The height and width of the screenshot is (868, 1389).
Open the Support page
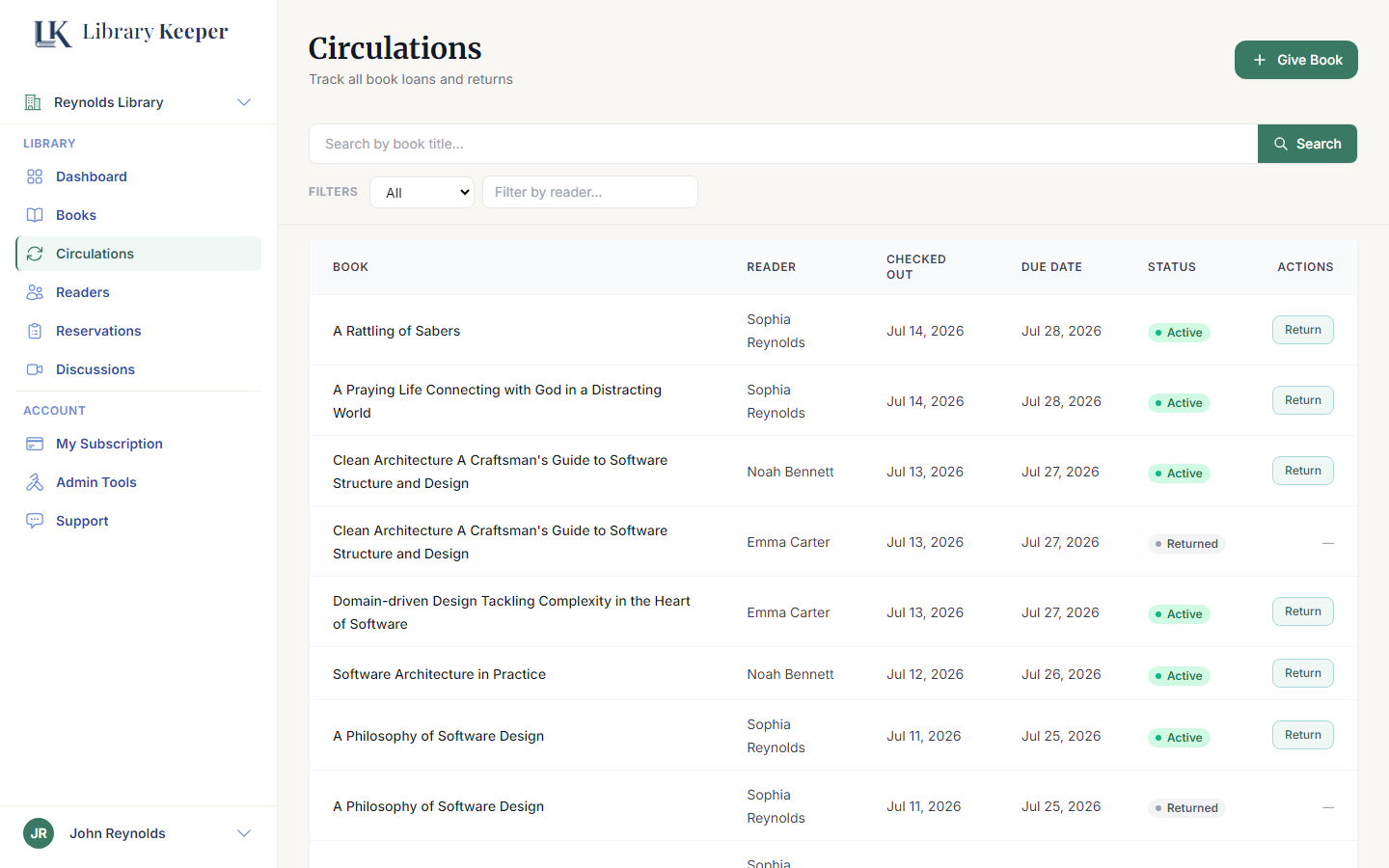click(139, 521)
